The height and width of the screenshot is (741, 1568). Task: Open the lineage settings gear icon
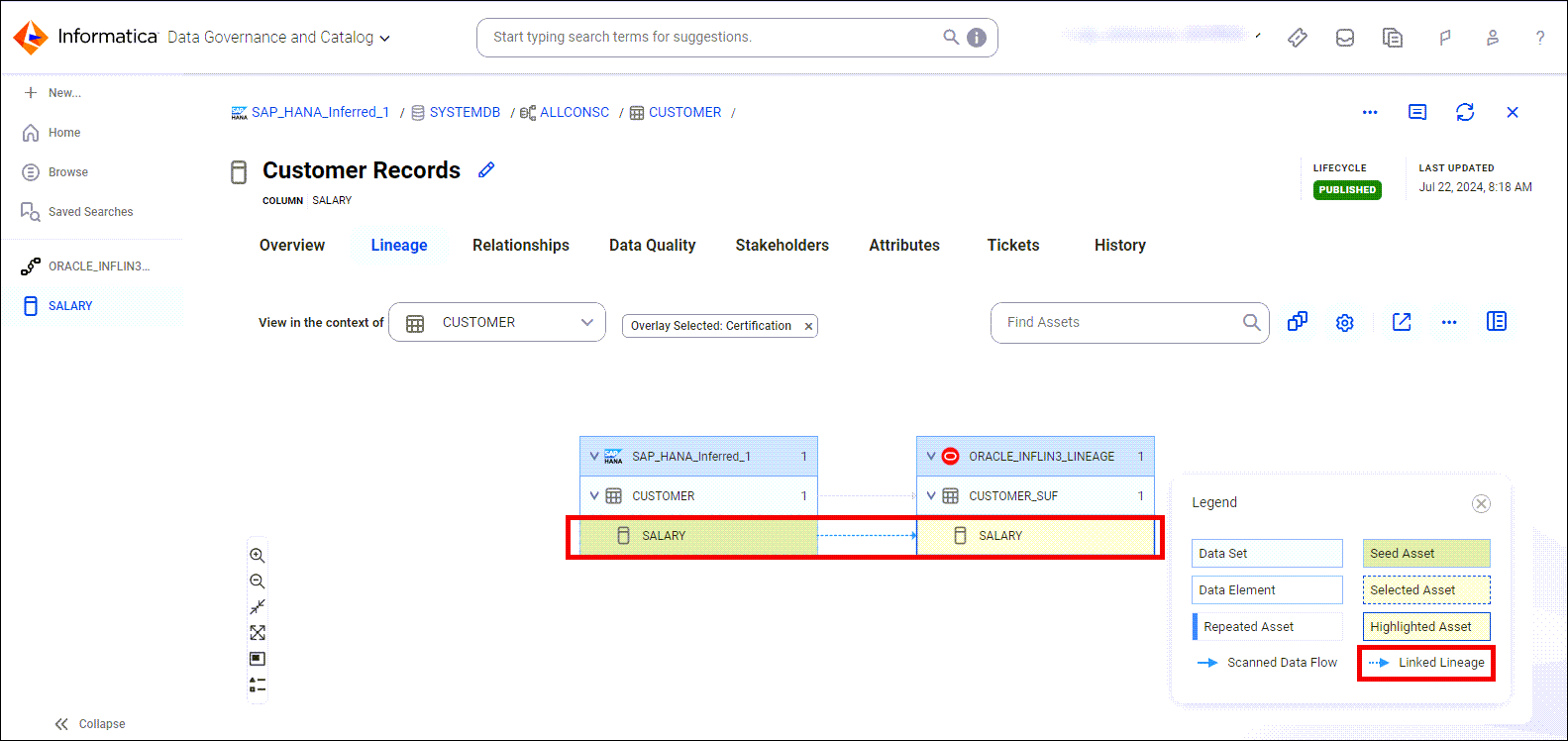coord(1344,323)
